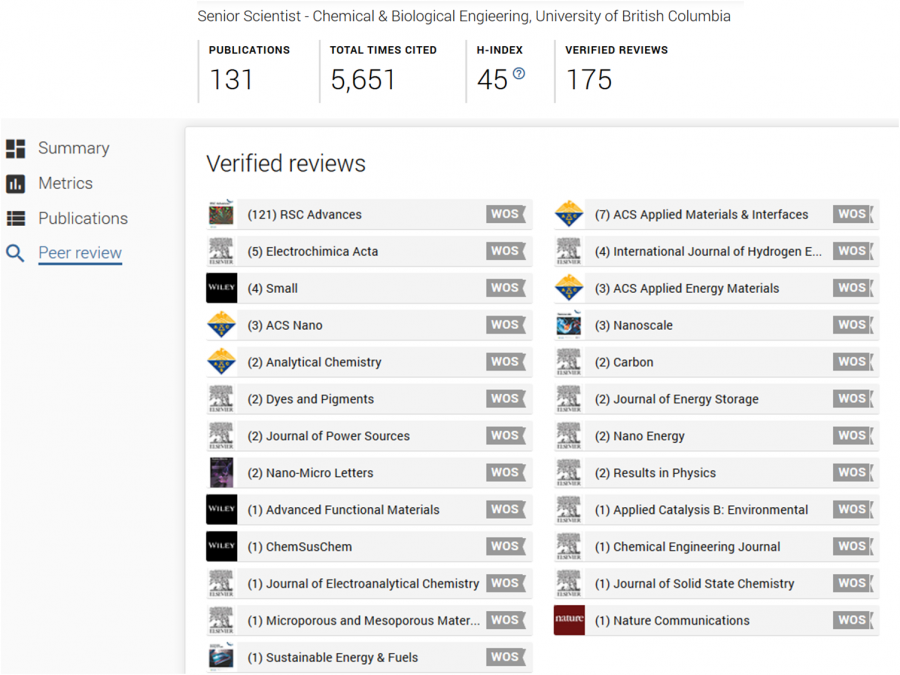Switch to the Metrics tab
Viewport: 900px width, 675px height.
pyautogui.click(x=65, y=183)
